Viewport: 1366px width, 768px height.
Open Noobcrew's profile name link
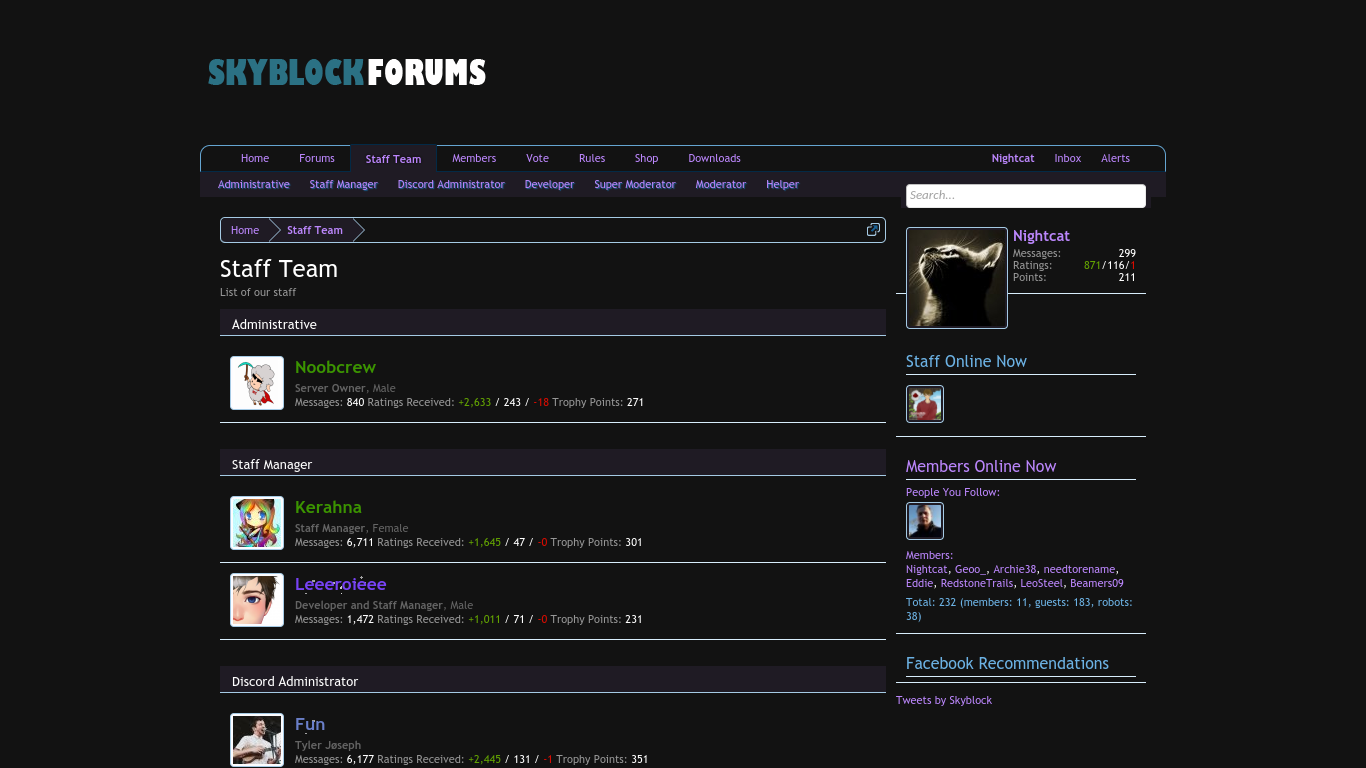click(x=335, y=367)
